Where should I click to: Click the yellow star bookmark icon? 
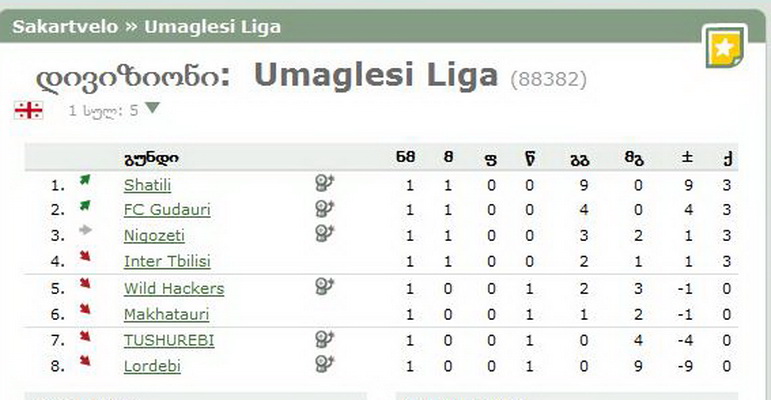click(725, 47)
